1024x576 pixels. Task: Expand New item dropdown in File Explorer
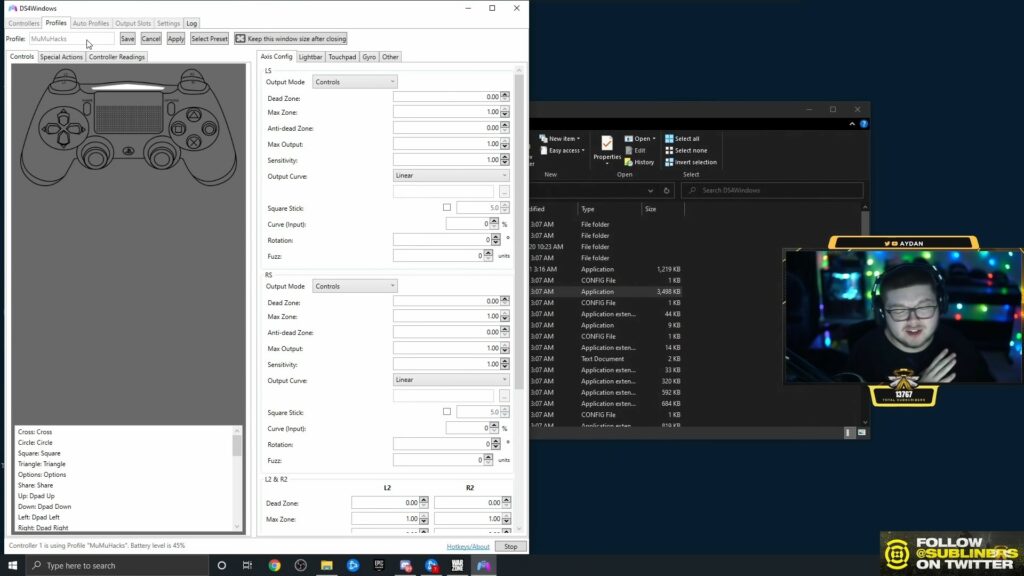point(560,138)
